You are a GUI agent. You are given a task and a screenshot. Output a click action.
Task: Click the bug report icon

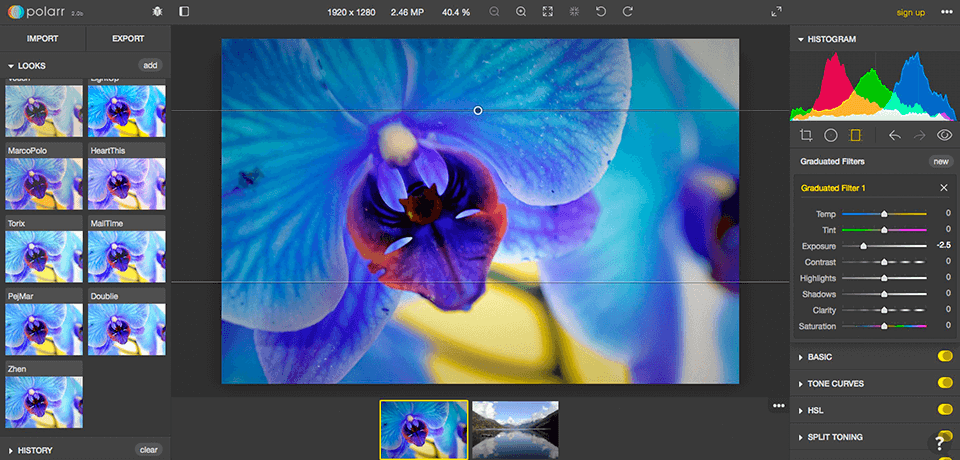click(x=157, y=12)
